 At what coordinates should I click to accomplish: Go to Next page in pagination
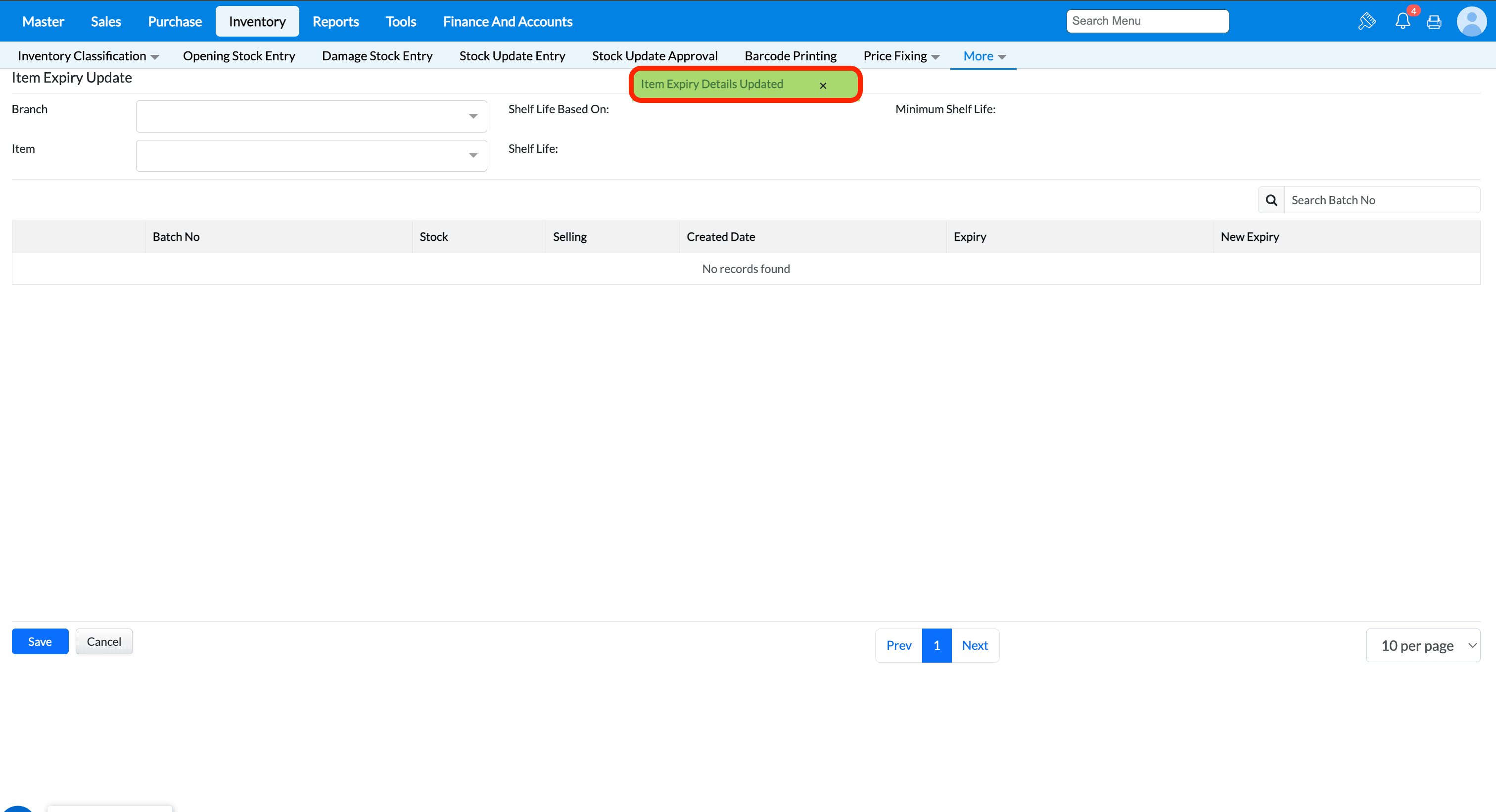click(x=975, y=645)
